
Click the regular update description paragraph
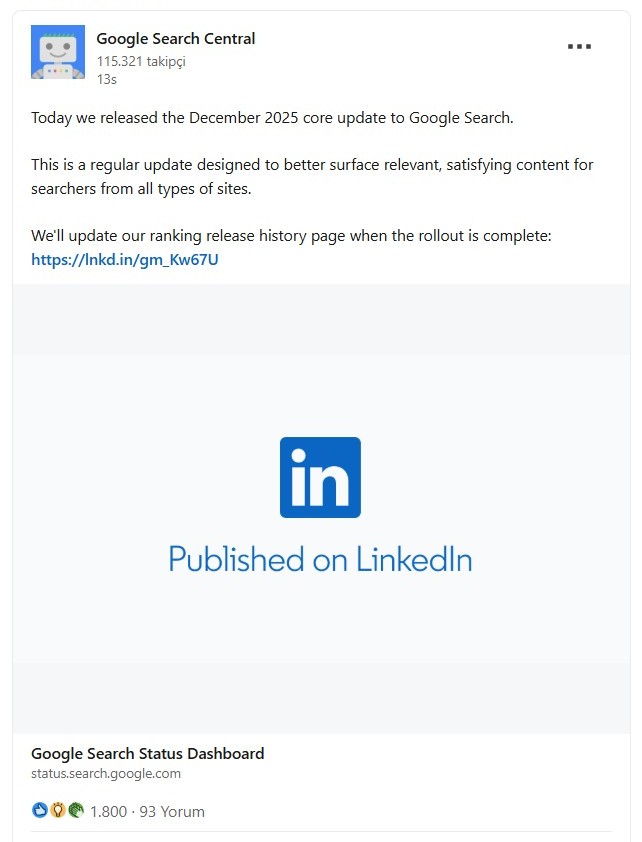click(x=312, y=176)
